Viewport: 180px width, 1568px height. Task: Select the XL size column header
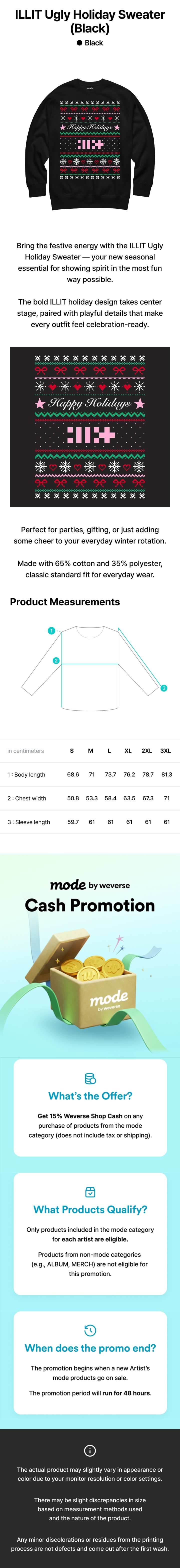tap(128, 750)
